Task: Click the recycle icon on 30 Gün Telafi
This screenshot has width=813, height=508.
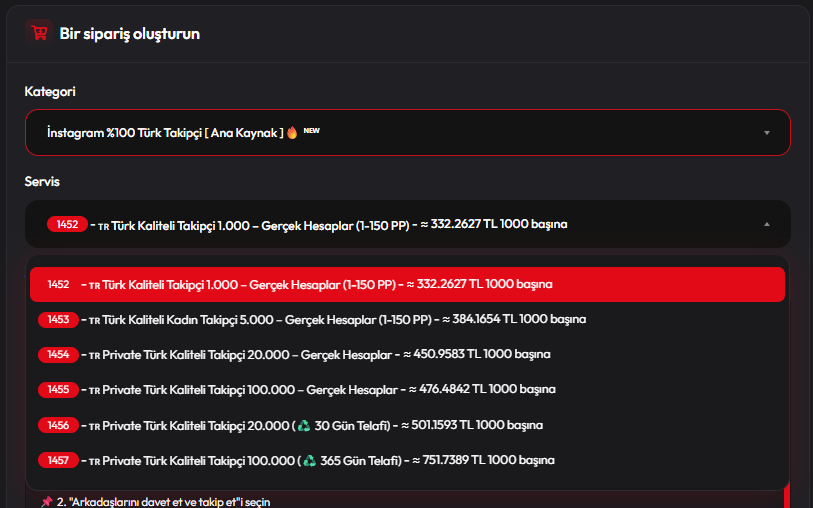Action: pyautogui.click(x=303, y=425)
